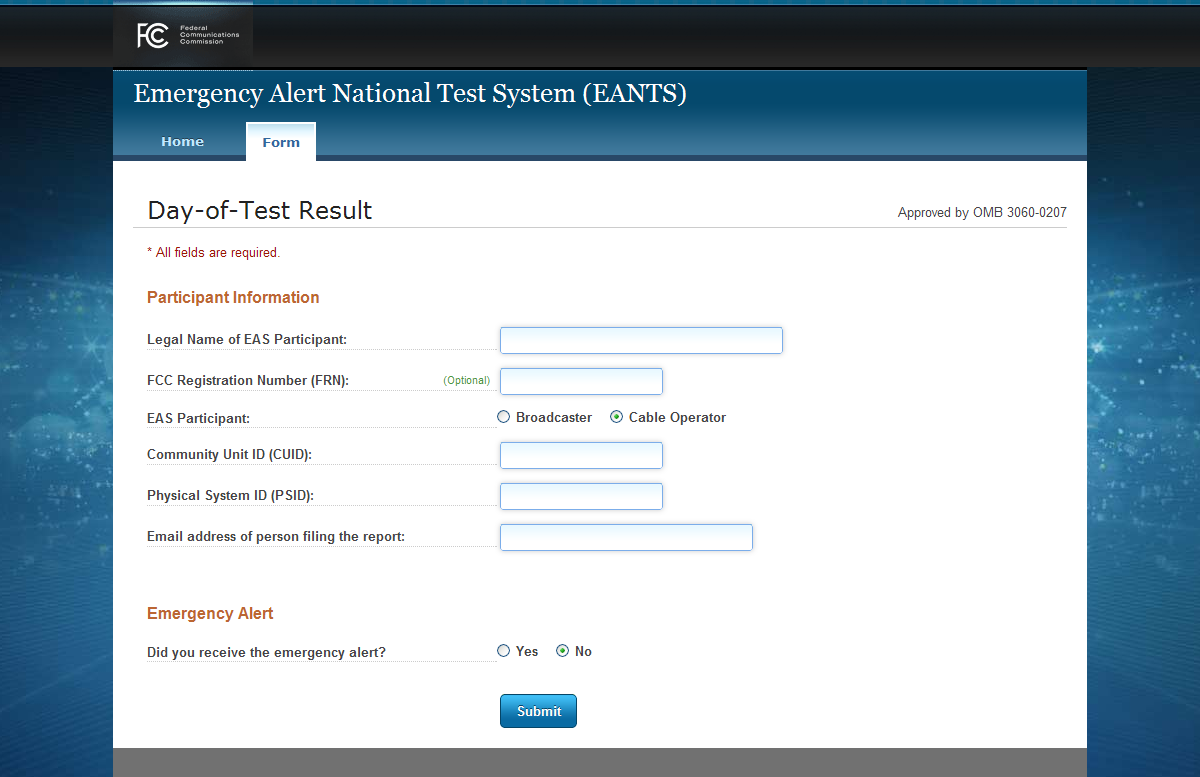Viewport: 1200px width, 777px height.
Task: Open the Home tab
Action: pyautogui.click(x=182, y=142)
